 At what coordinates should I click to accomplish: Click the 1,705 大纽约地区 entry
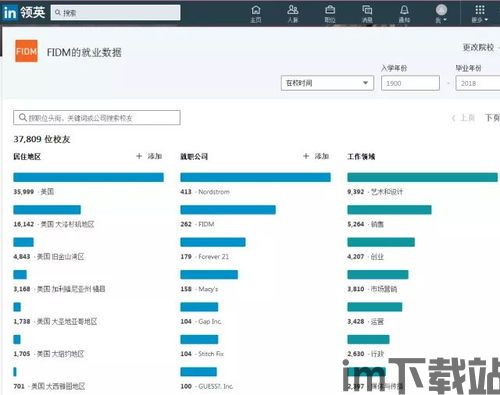[49, 354]
